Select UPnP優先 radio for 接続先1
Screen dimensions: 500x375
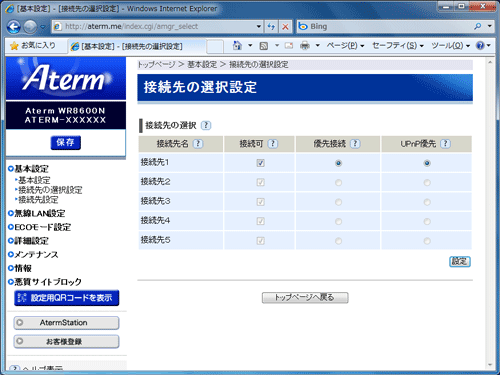click(427, 163)
